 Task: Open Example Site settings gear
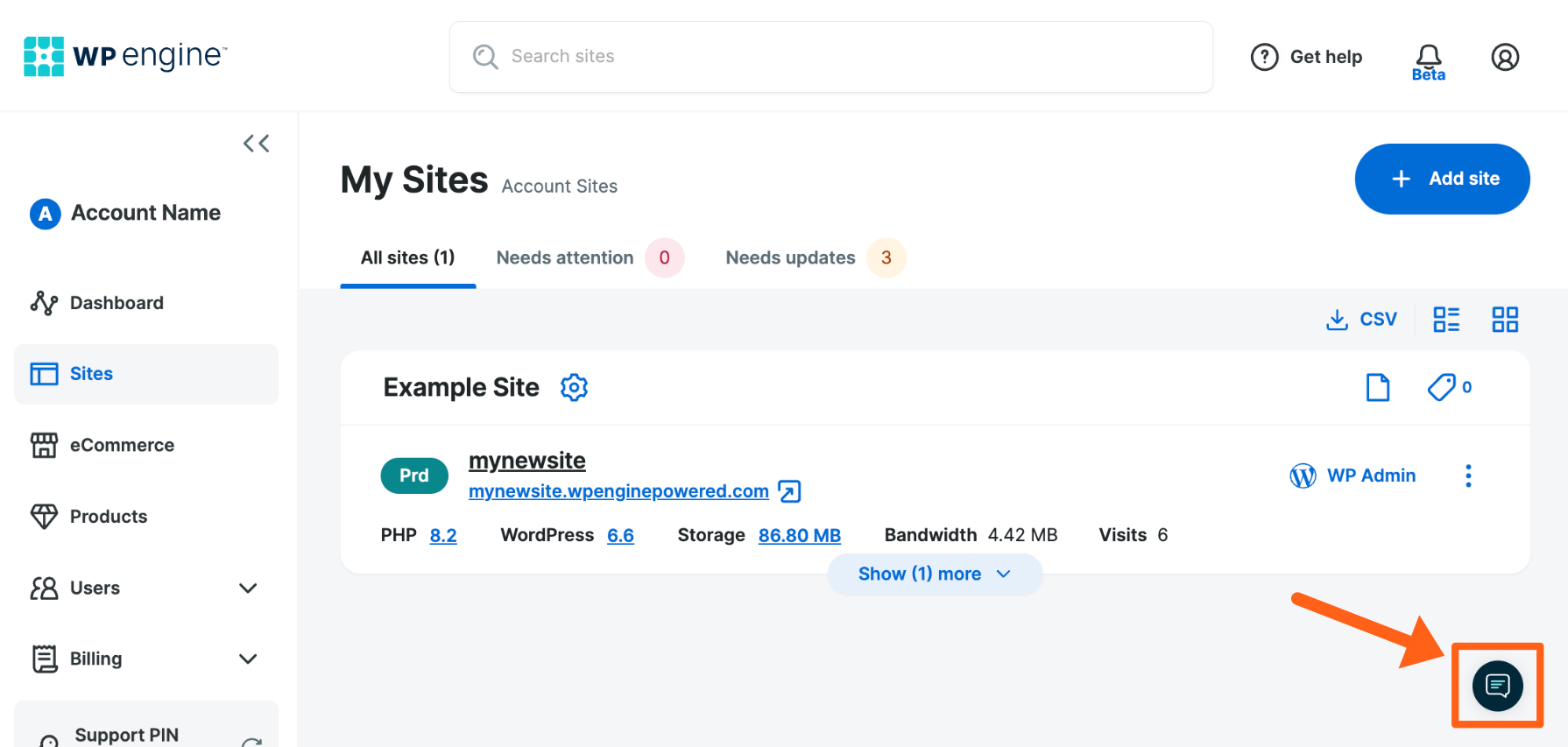574,387
